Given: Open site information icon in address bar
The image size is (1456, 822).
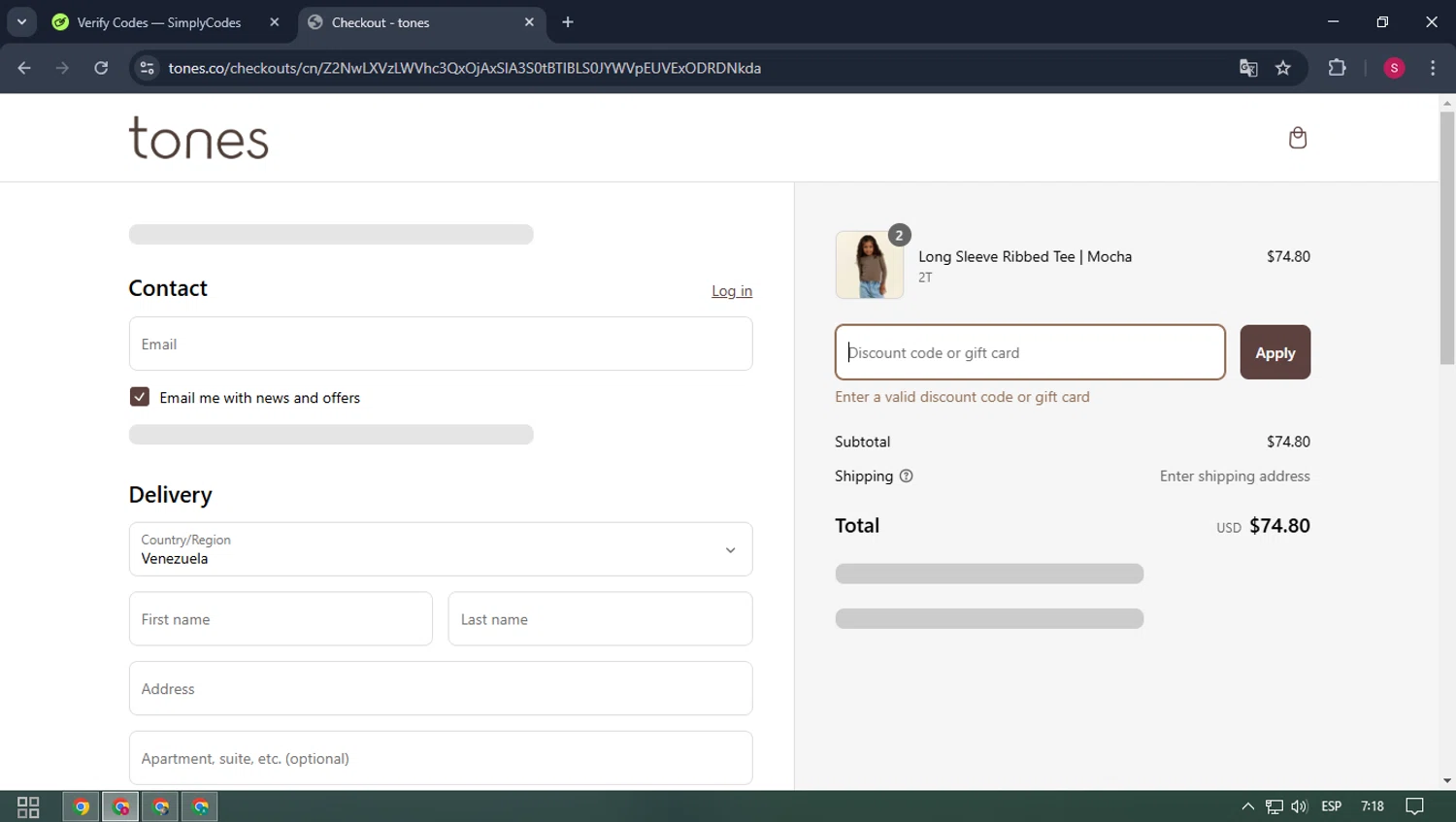Looking at the screenshot, I should coord(147,68).
